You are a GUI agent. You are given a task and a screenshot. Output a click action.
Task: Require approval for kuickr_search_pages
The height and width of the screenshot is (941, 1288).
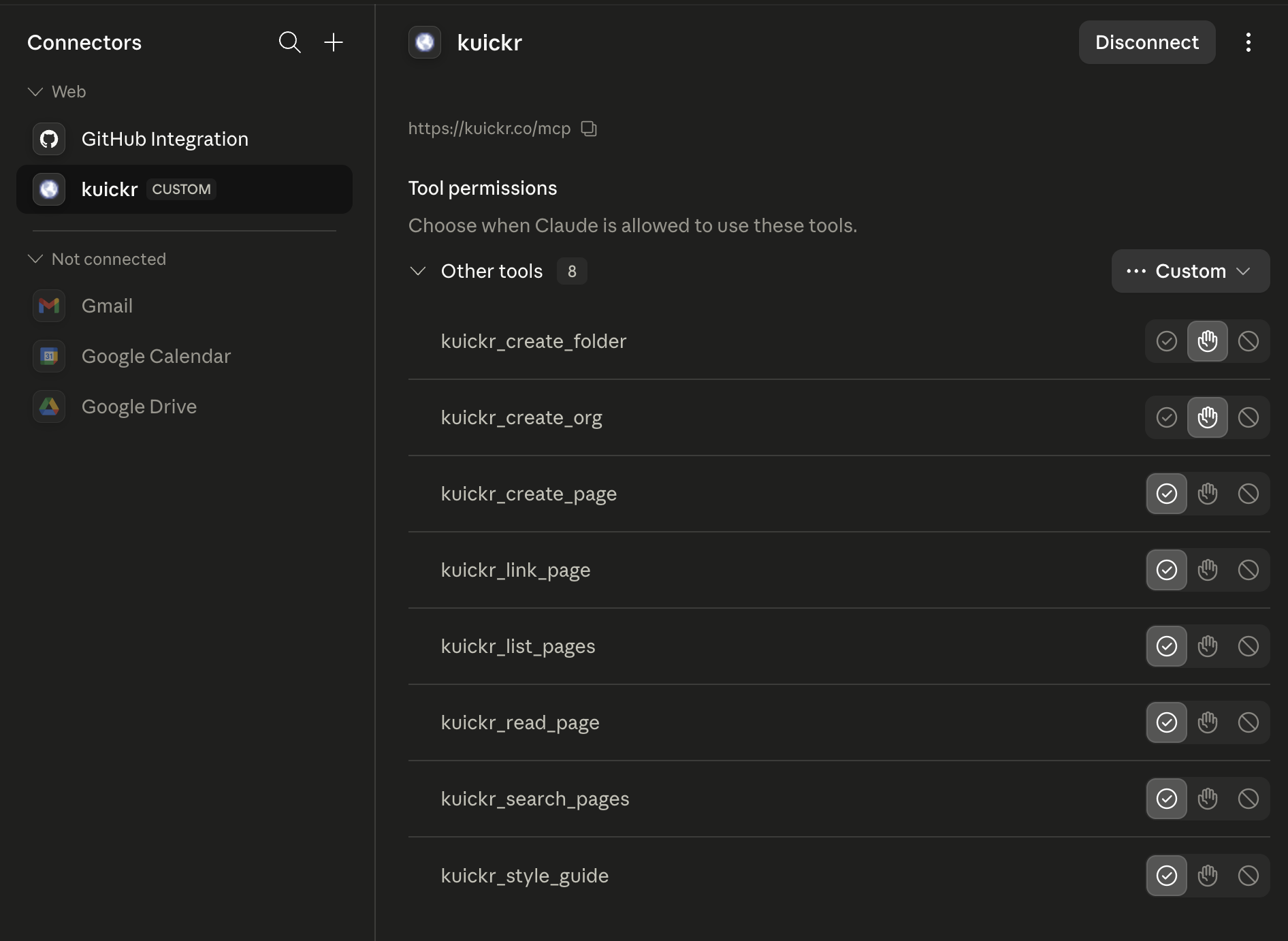click(1208, 799)
